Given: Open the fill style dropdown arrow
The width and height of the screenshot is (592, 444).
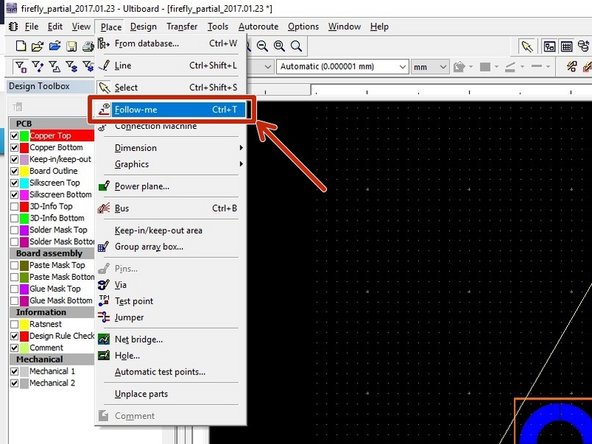Looking at the screenshot, I should 471,67.
